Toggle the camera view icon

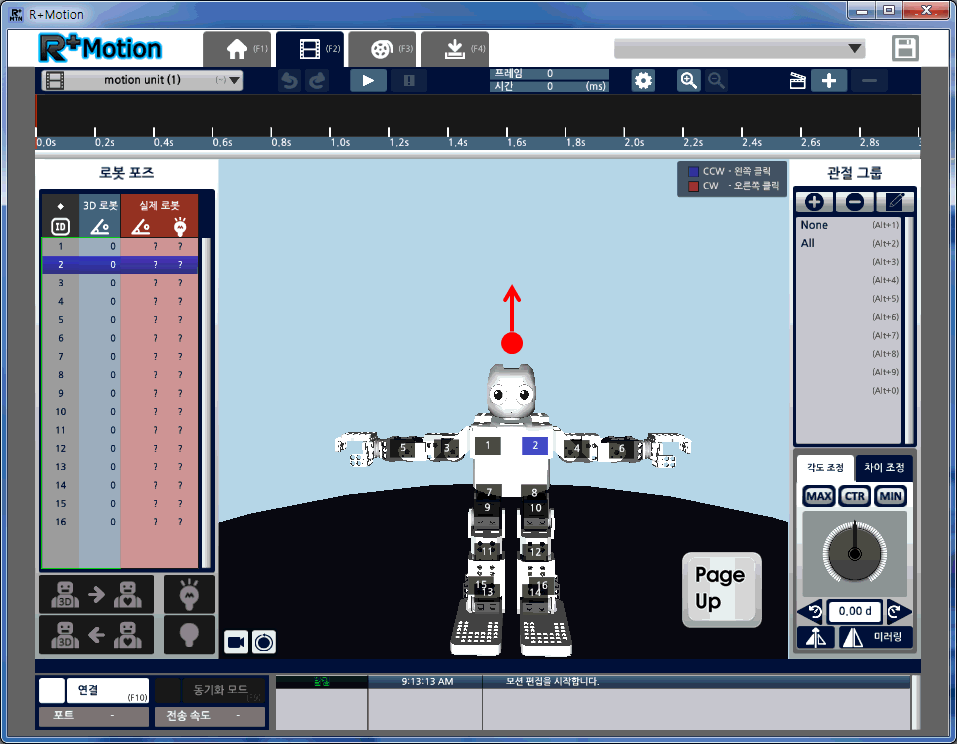click(x=236, y=642)
